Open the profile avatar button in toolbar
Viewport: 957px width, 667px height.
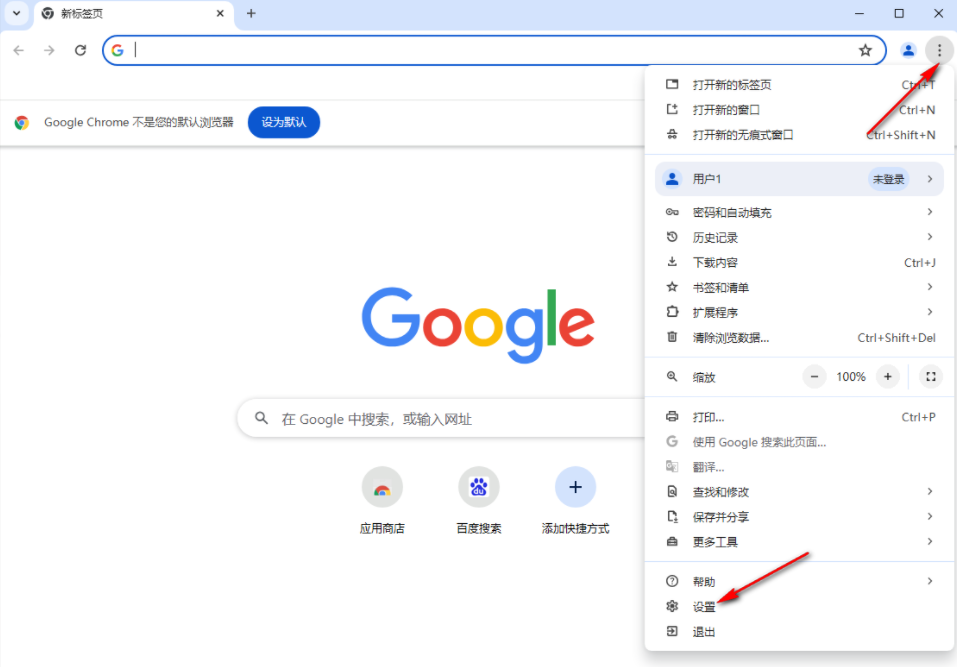click(908, 50)
